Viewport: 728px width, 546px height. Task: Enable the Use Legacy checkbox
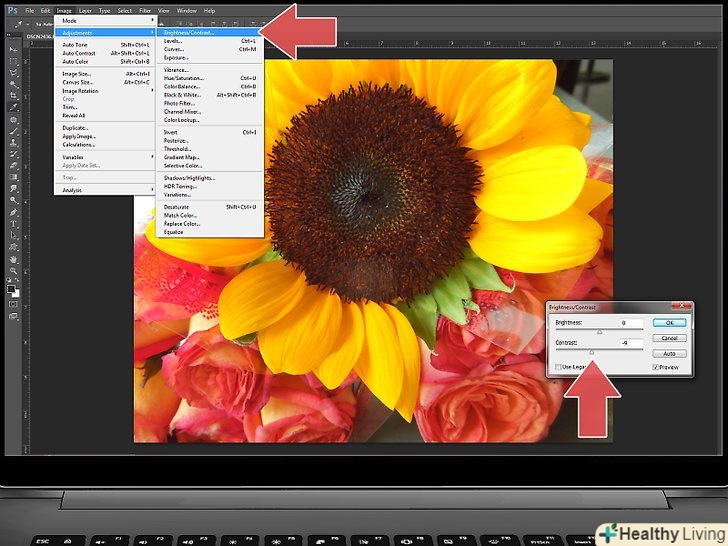558,367
